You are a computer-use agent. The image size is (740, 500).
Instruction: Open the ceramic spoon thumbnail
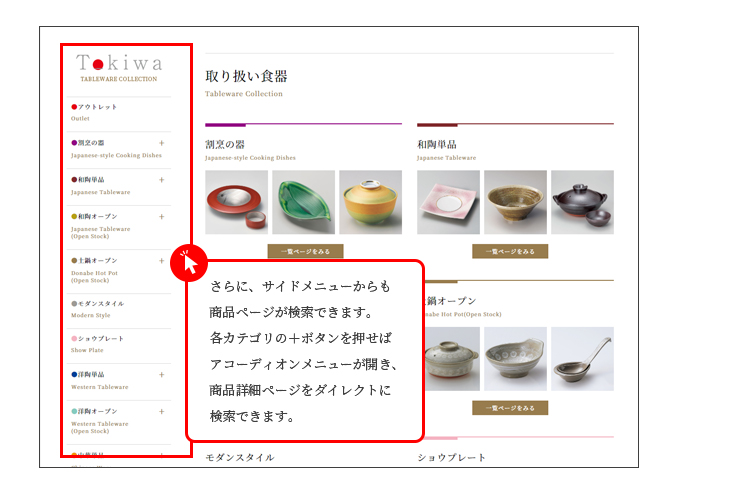[582, 359]
